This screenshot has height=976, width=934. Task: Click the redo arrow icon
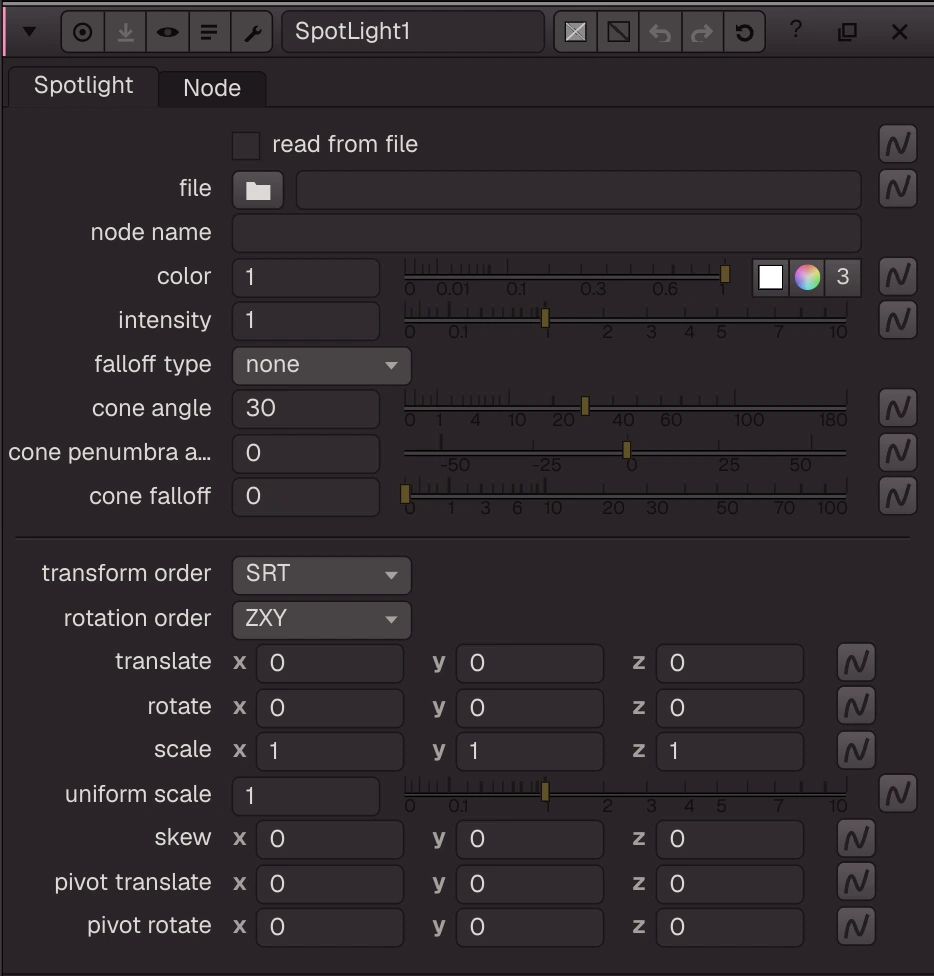tap(702, 32)
